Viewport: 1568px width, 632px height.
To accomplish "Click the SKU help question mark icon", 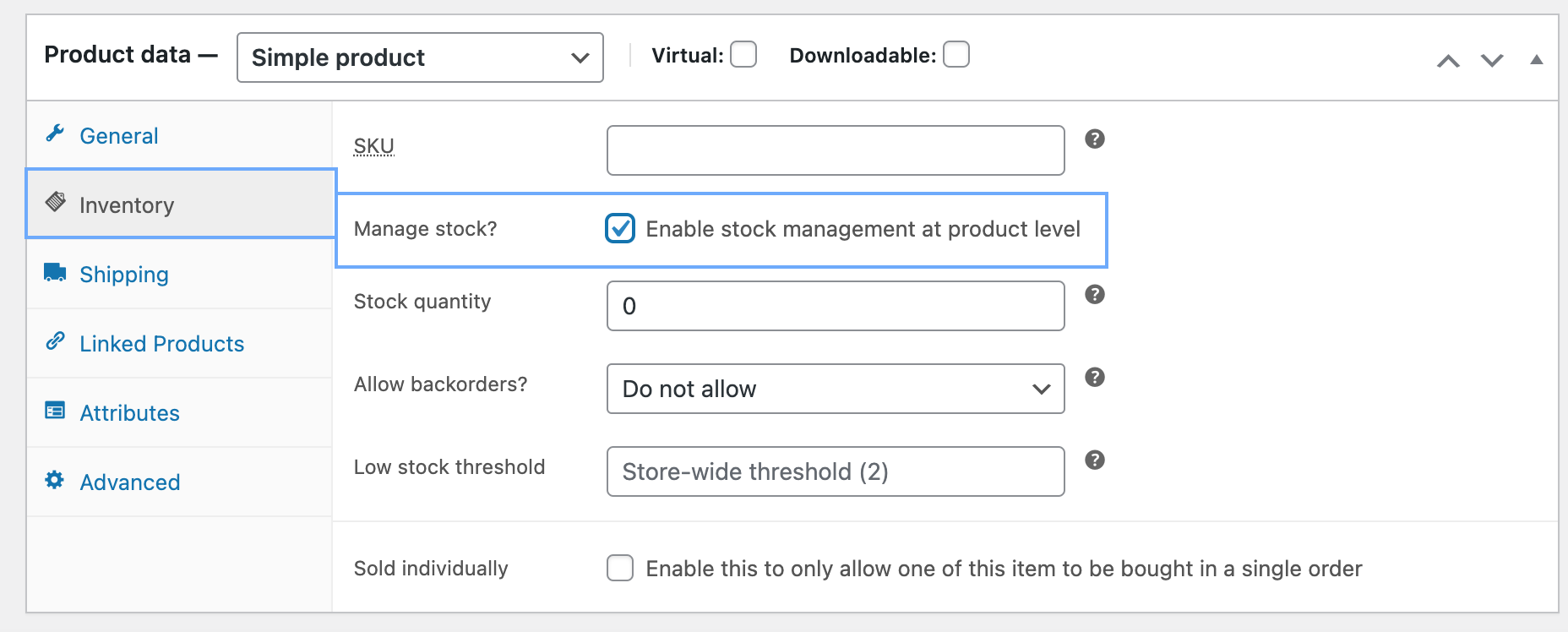I will point(1095,139).
